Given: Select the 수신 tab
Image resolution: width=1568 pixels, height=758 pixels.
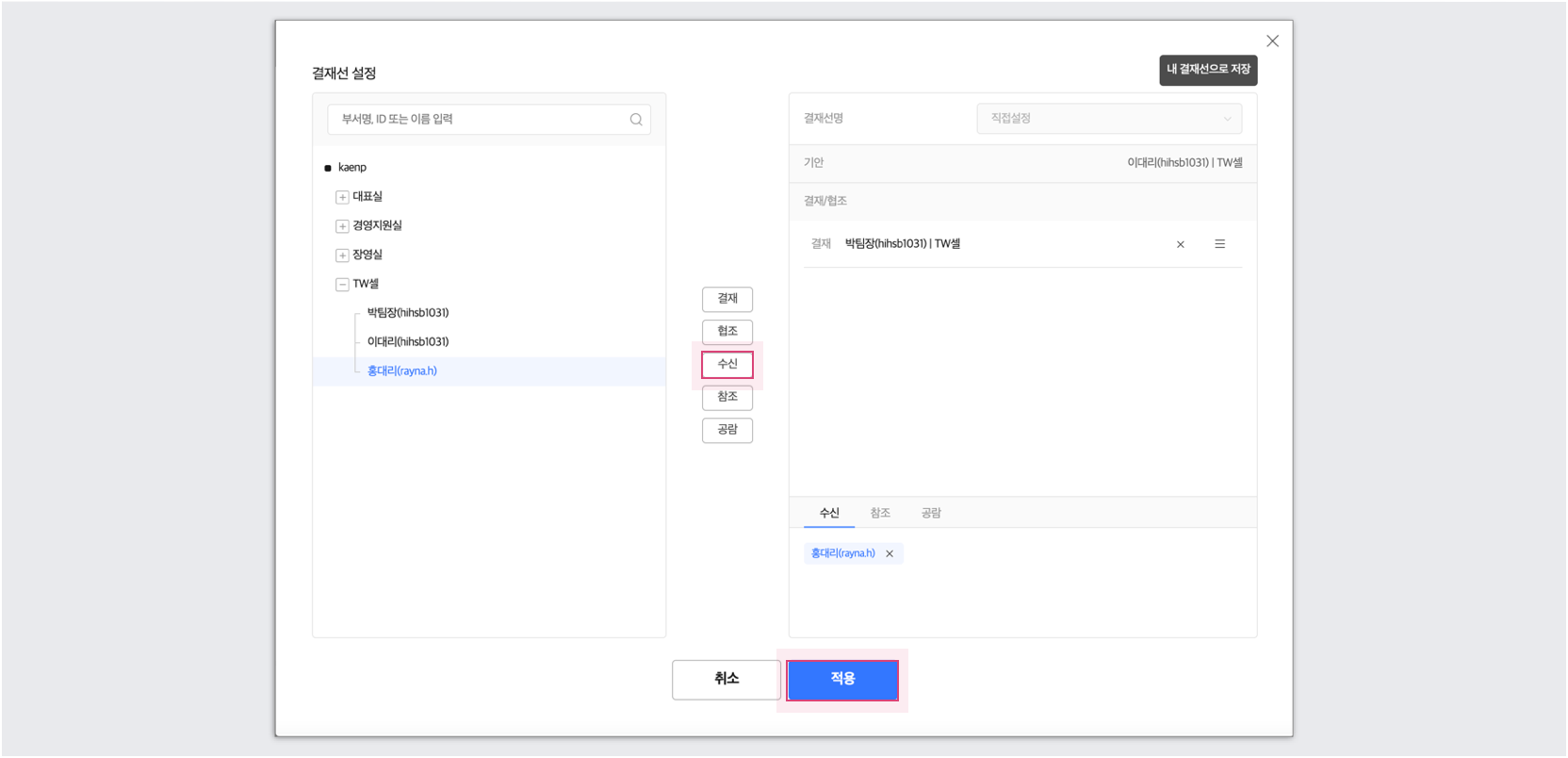Looking at the screenshot, I should (x=829, y=513).
